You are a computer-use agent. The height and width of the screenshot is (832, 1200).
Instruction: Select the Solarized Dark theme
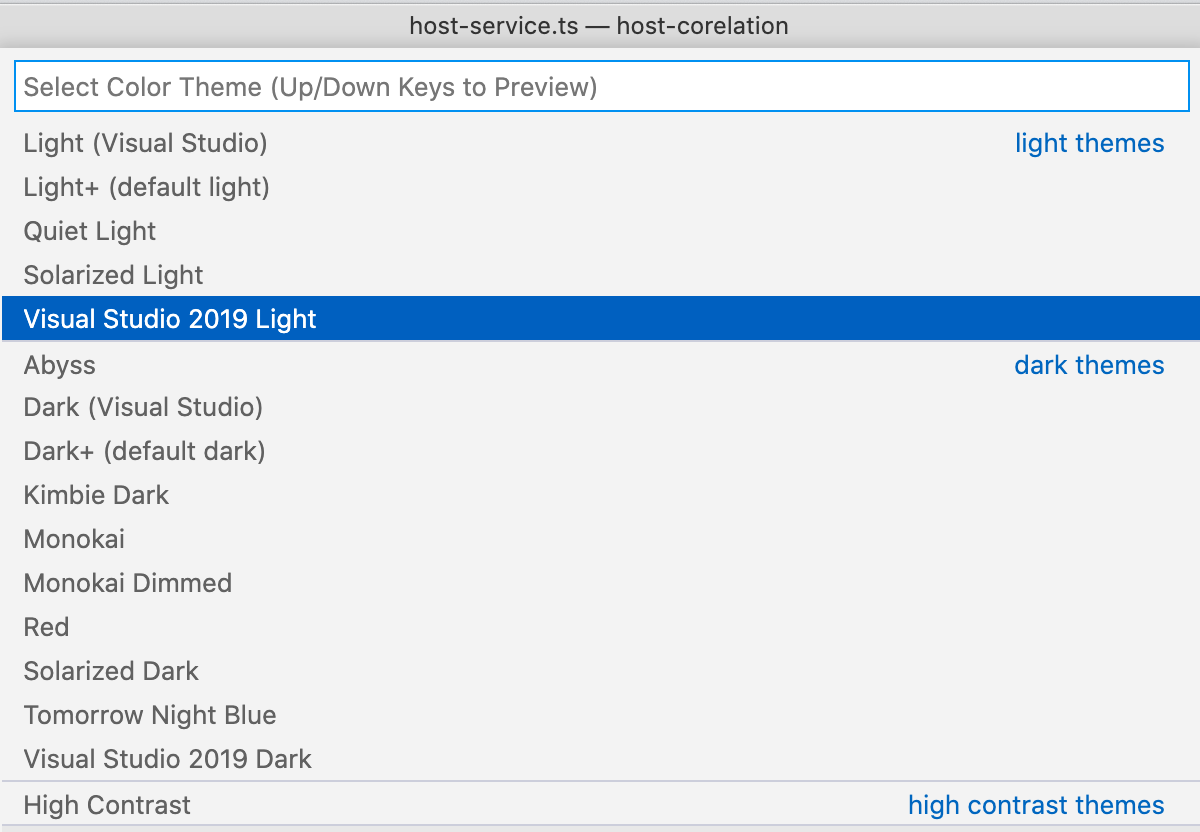tap(111, 671)
